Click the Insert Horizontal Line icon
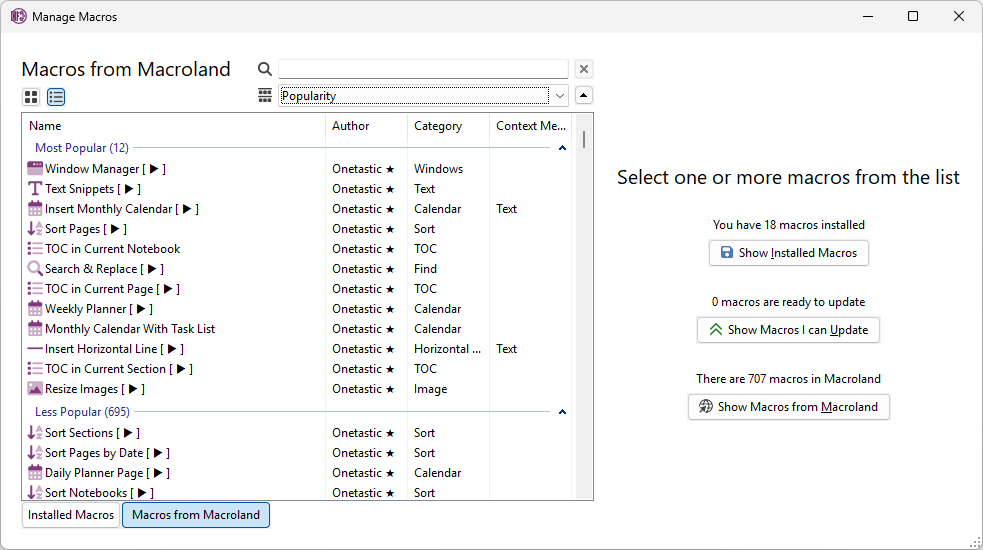The image size is (983, 550). click(35, 349)
